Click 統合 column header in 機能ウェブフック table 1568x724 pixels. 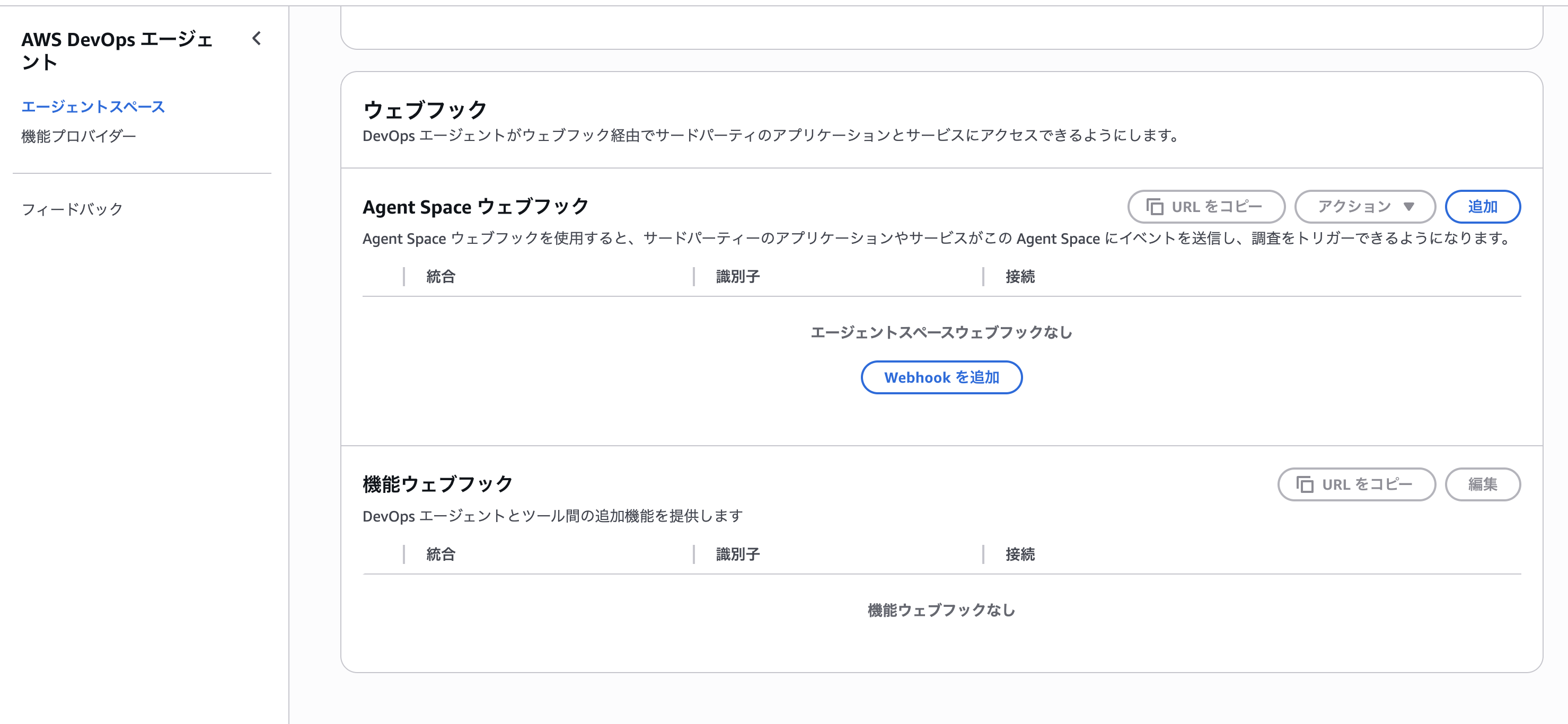pos(441,554)
